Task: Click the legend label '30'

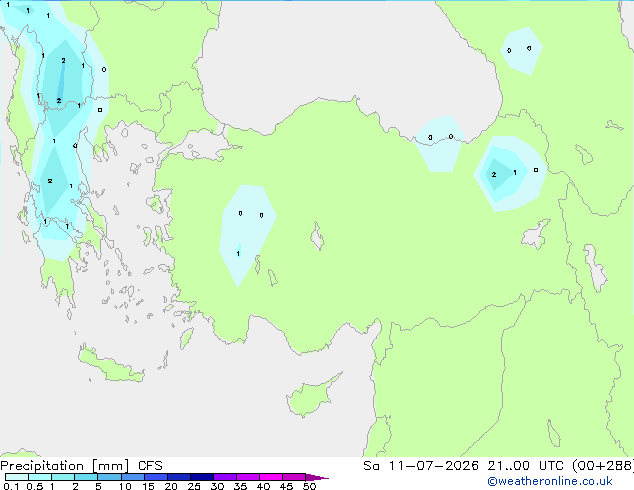Action: tap(217, 486)
